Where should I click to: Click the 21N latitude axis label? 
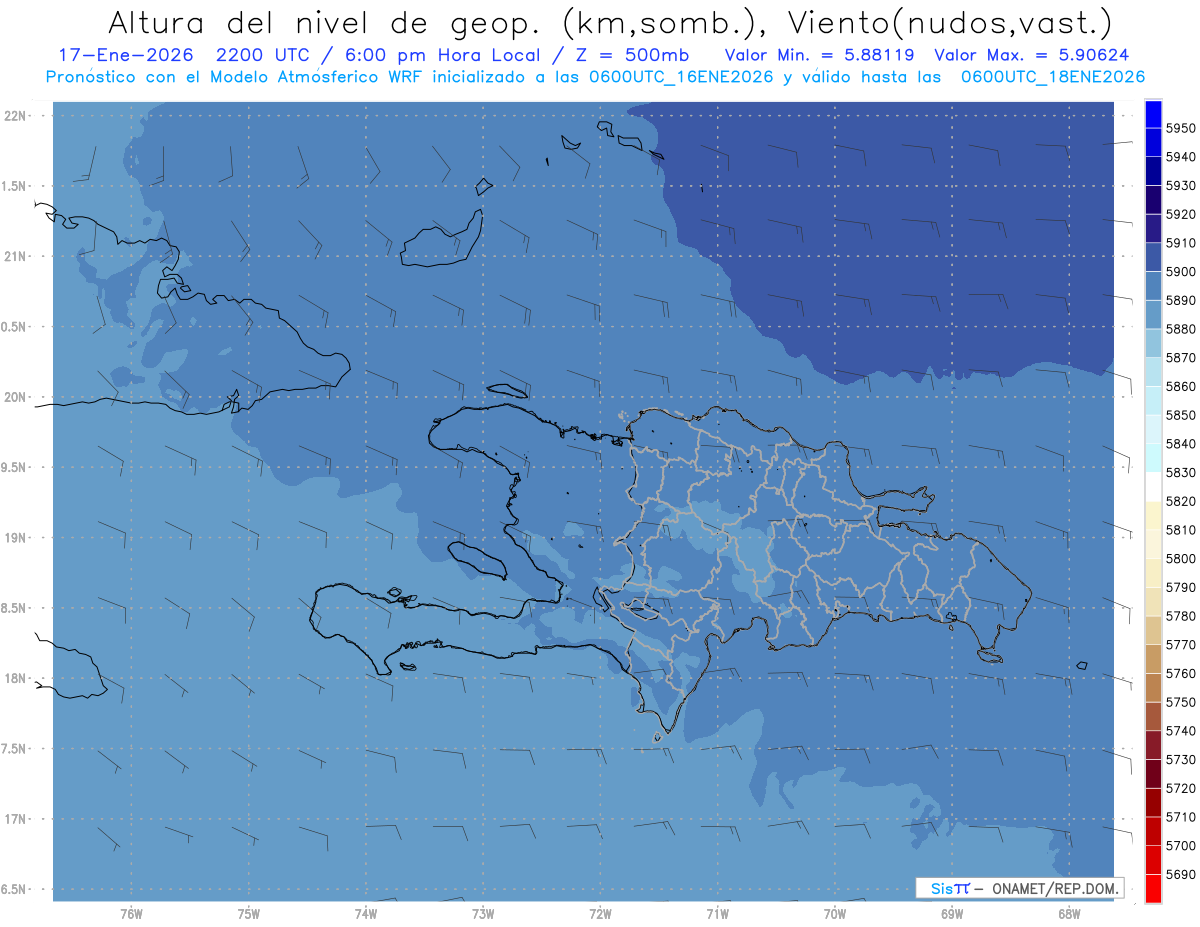16,257
